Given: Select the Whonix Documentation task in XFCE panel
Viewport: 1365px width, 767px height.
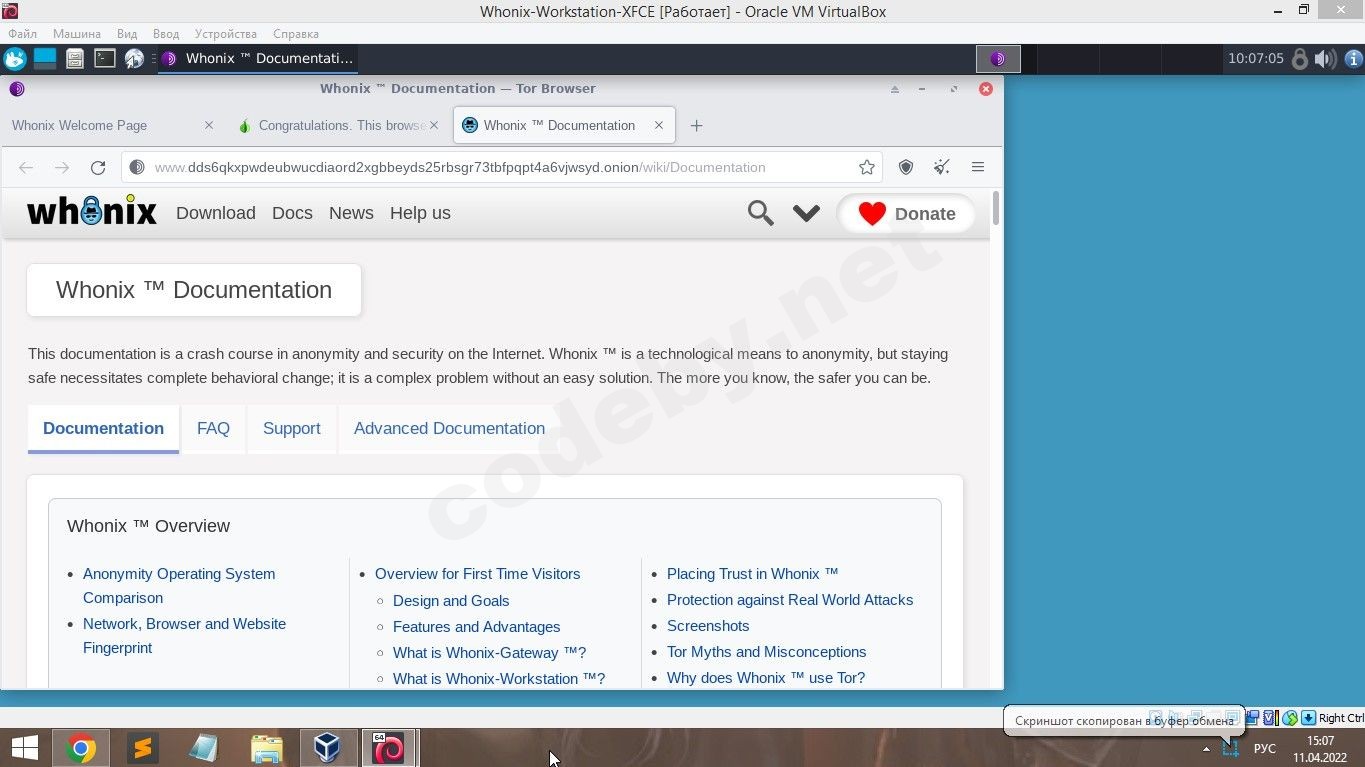Looking at the screenshot, I should [257, 59].
